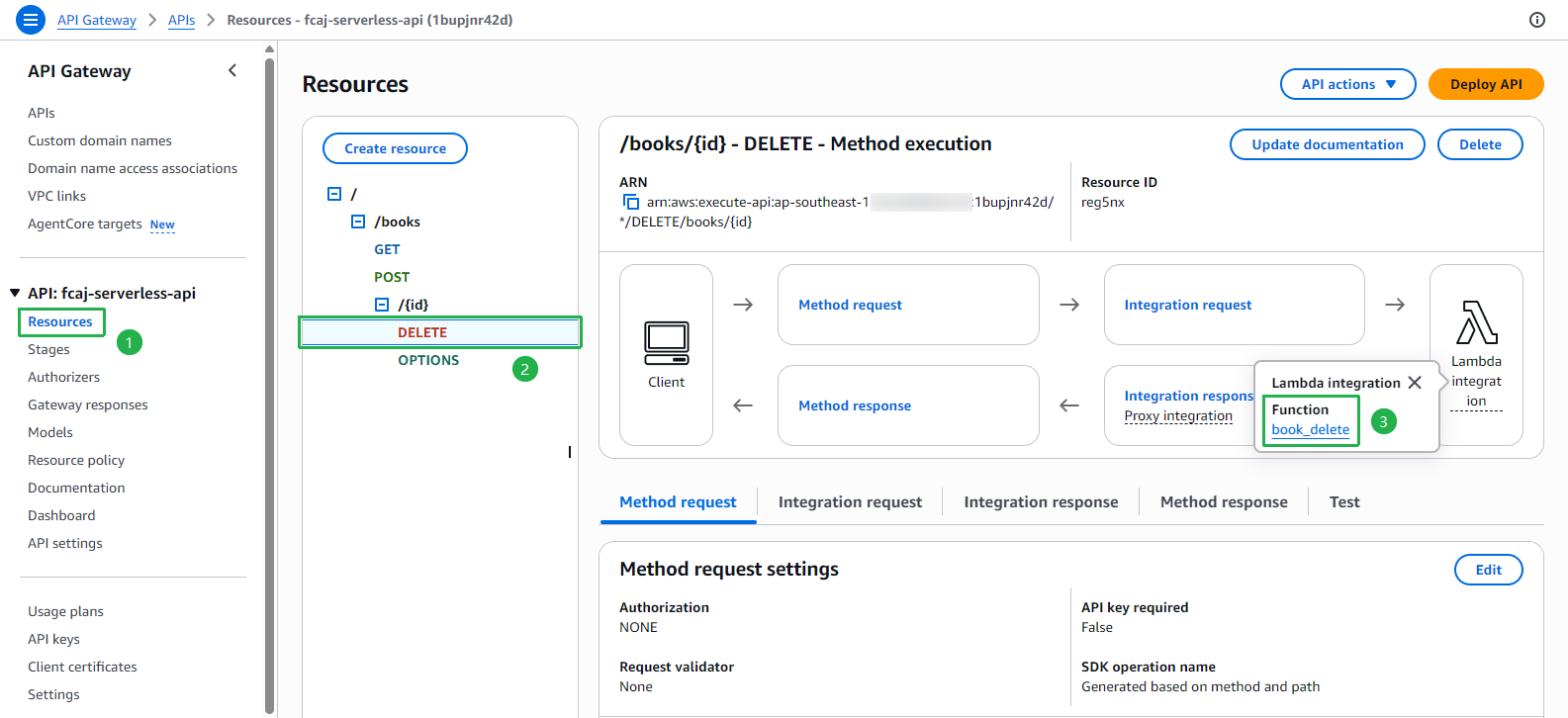This screenshot has height=718, width=1568.
Task: Open Resources in the sidebar
Action: pos(60,321)
